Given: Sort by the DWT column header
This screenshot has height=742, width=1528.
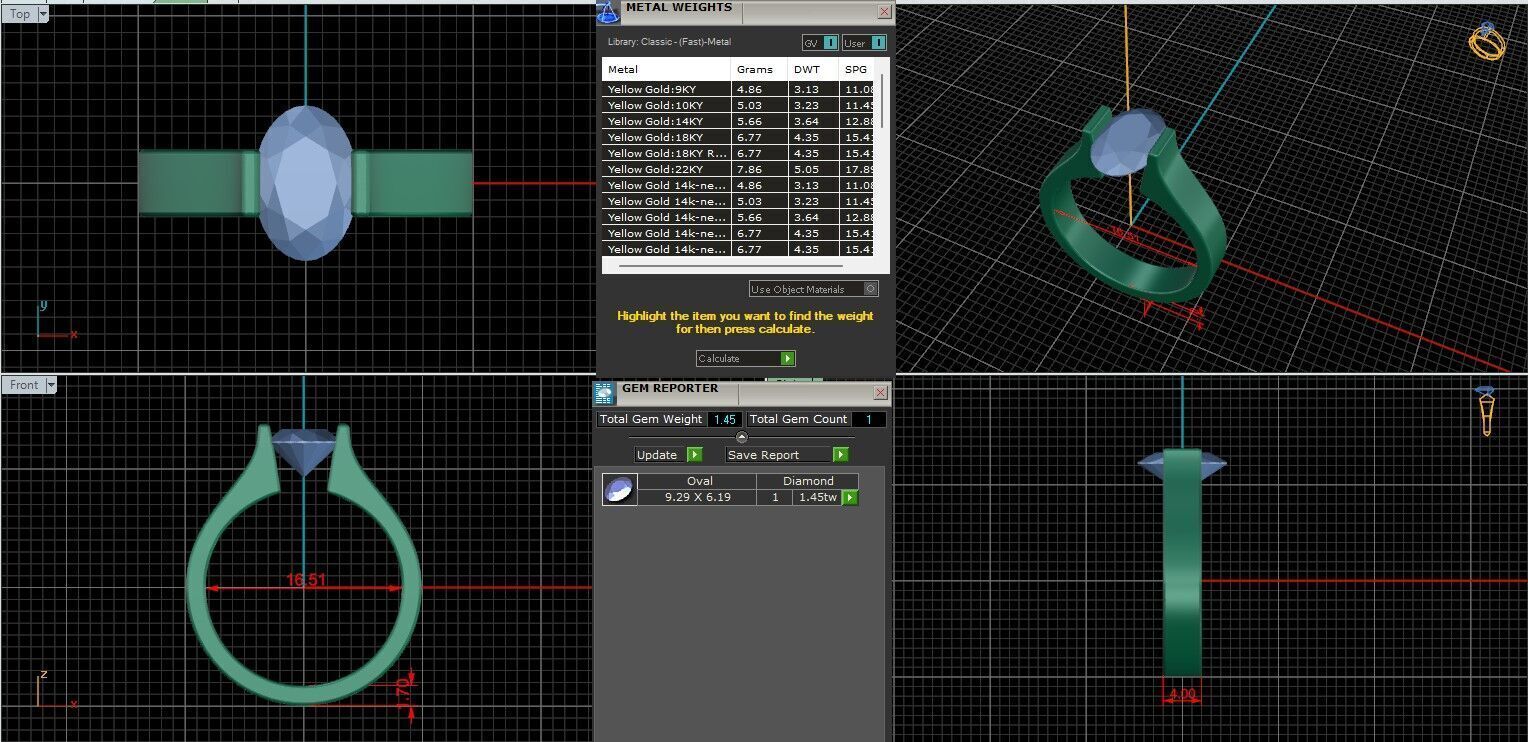Looking at the screenshot, I should click(812, 69).
